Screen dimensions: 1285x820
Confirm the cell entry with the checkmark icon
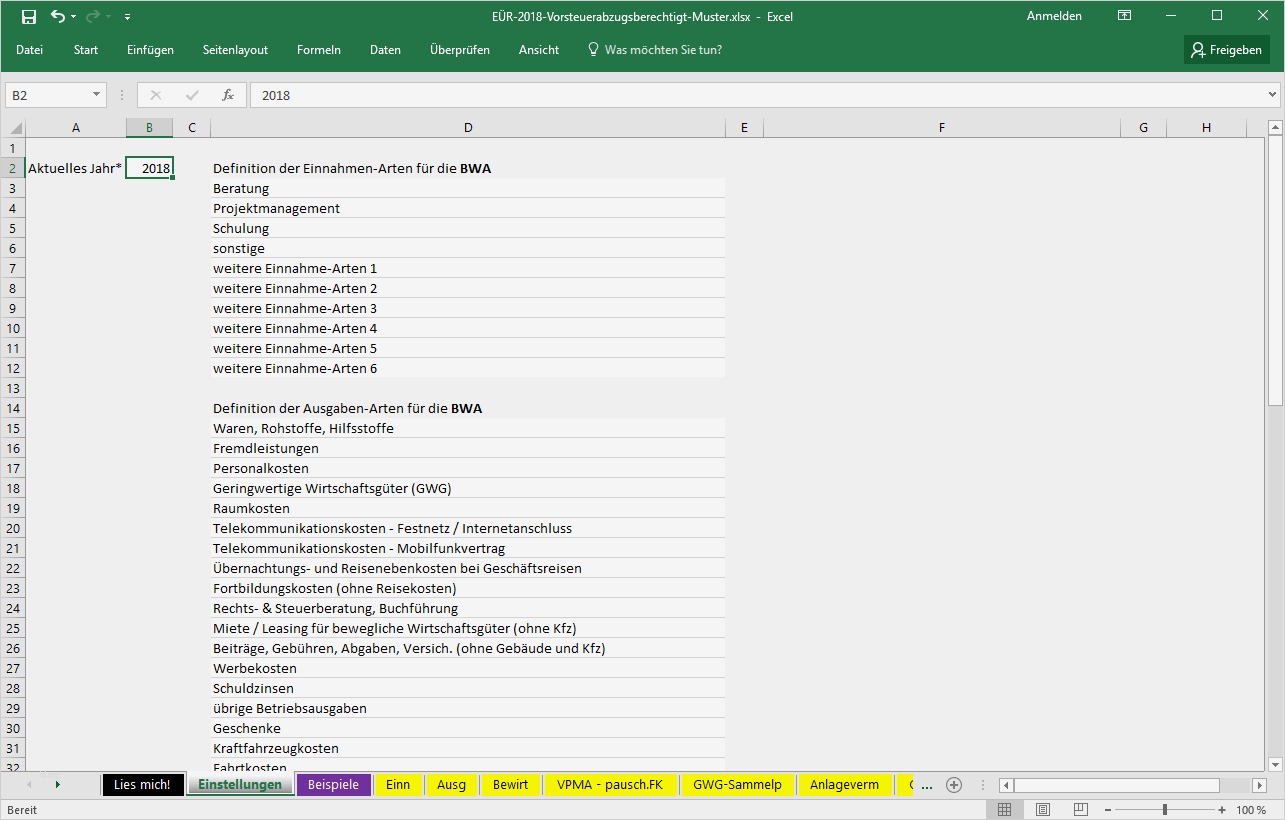coord(190,94)
